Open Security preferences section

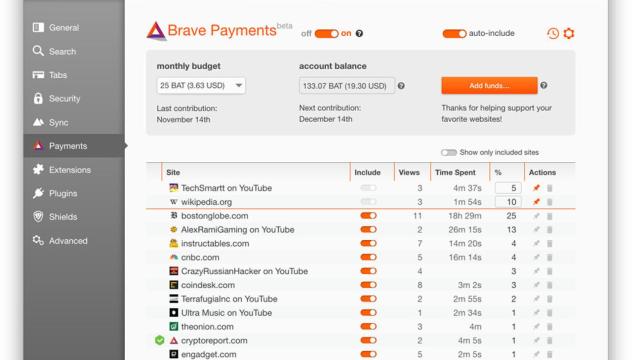(74, 98)
